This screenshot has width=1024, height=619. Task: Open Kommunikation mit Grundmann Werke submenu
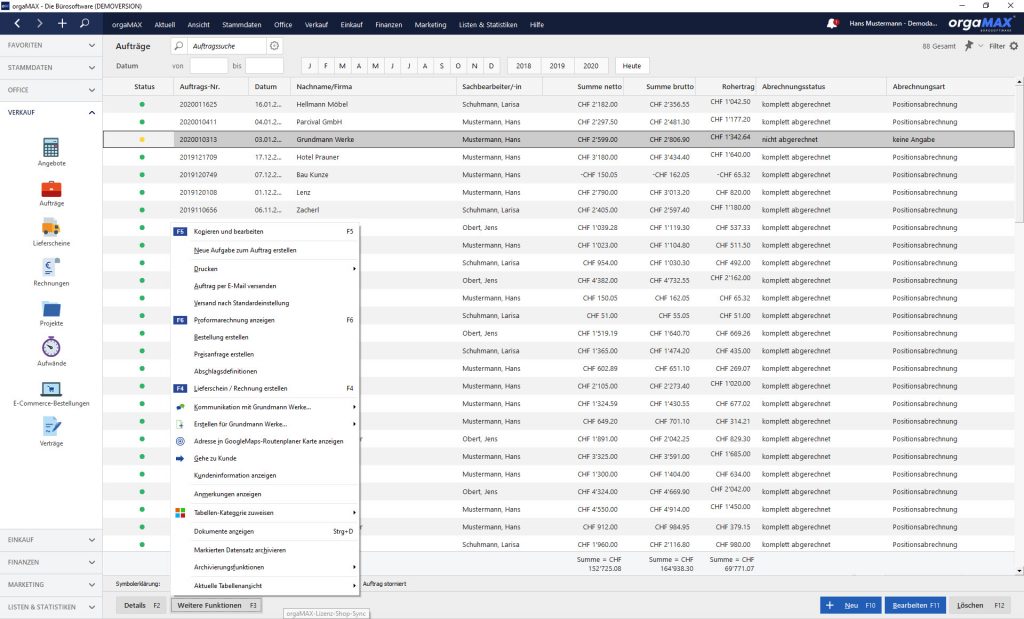pyautogui.click(x=264, y=407)
